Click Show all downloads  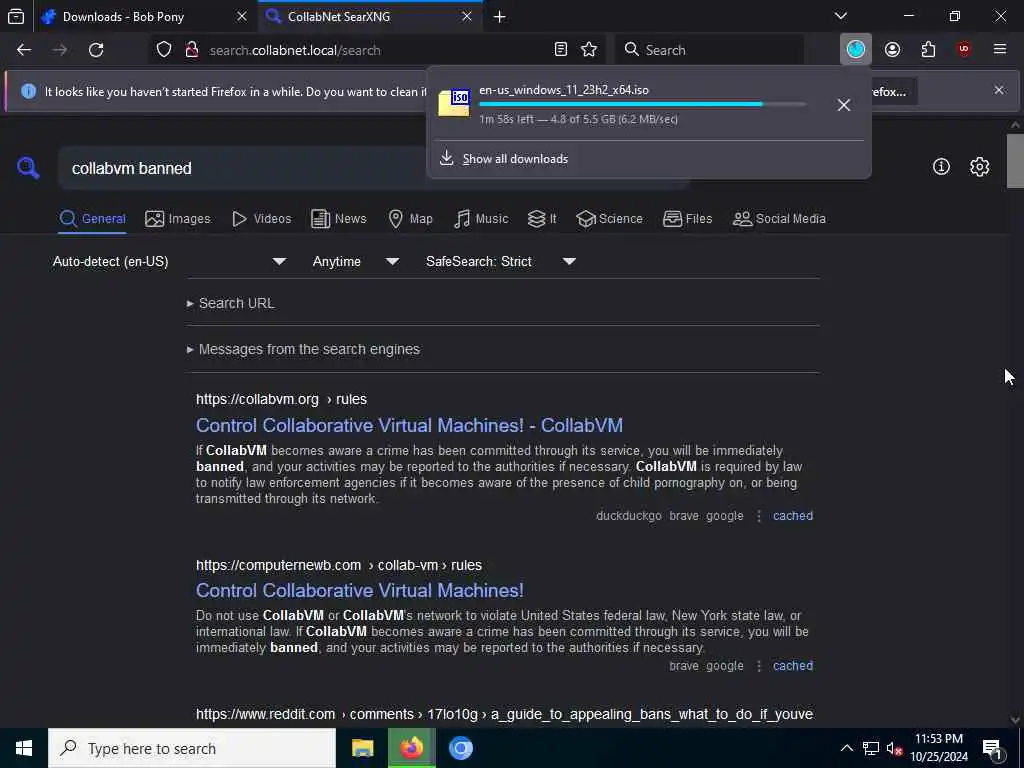(x=515, y=159)
